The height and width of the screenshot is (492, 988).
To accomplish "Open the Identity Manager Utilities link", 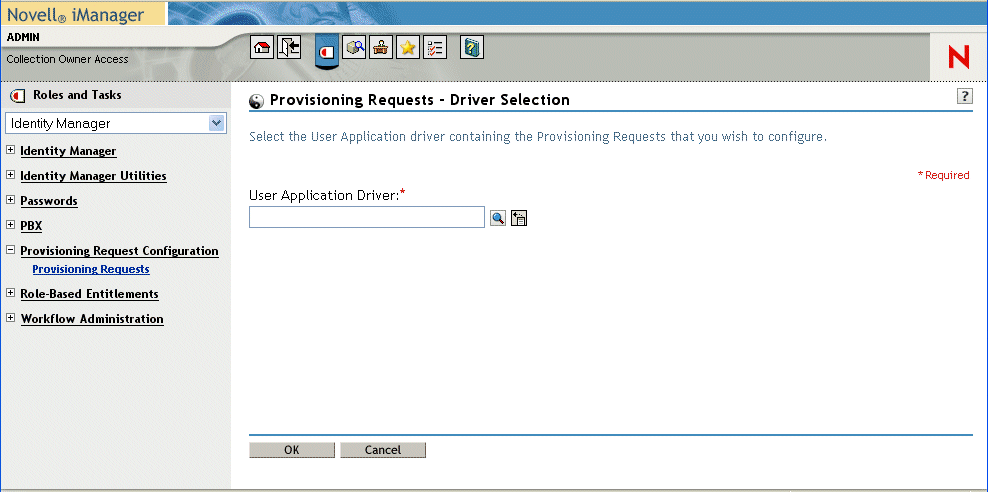I will tap(93, 176).
